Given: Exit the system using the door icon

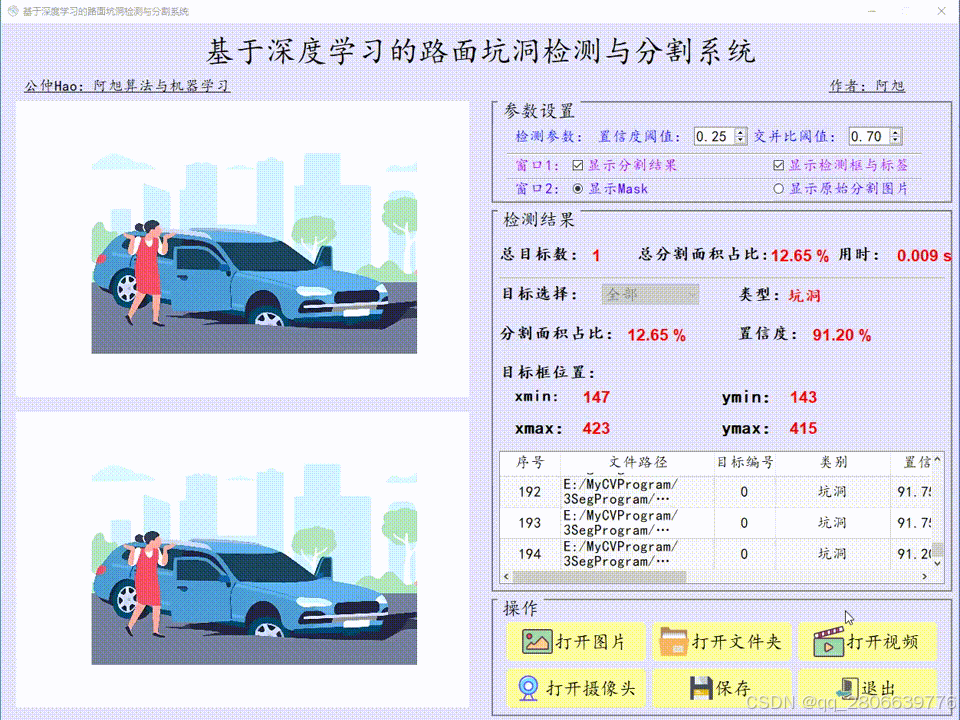Looking at the screenshot, I should [844, 687].
